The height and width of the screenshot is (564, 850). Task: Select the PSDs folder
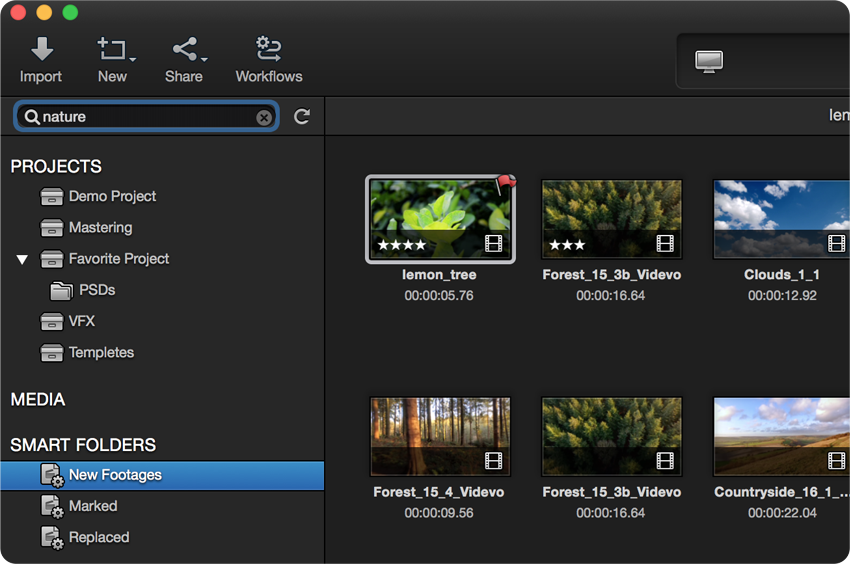[x=96, y=290]
